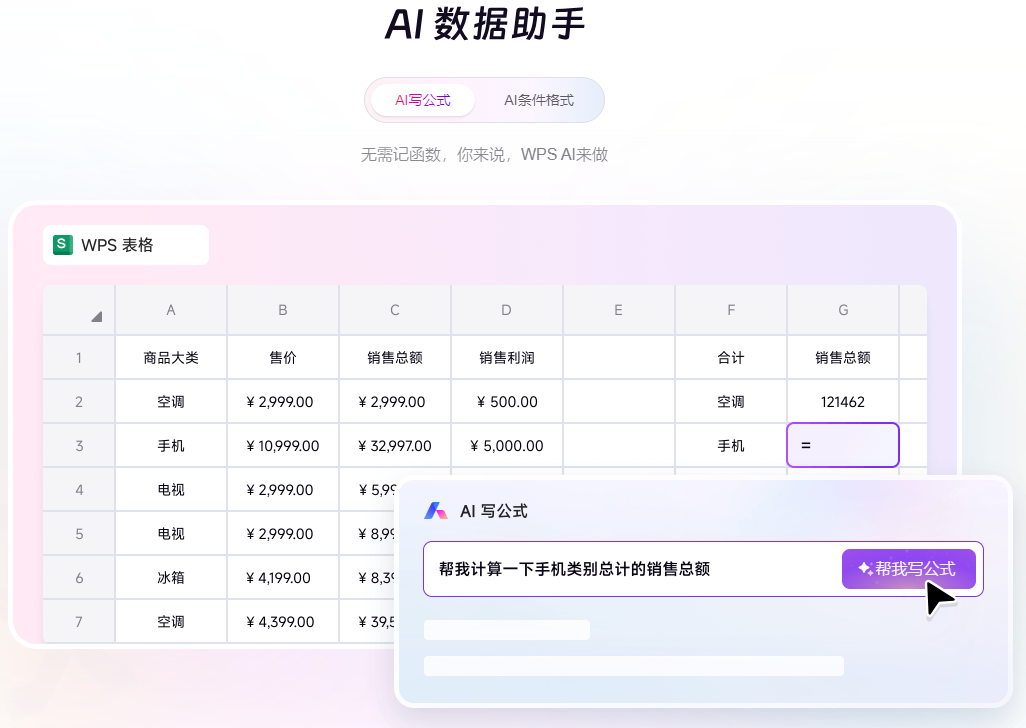The height and width of the screenshot is (728, 1026).
Task: Click the 售价 header cell
Action: click(x=283, y=358)
